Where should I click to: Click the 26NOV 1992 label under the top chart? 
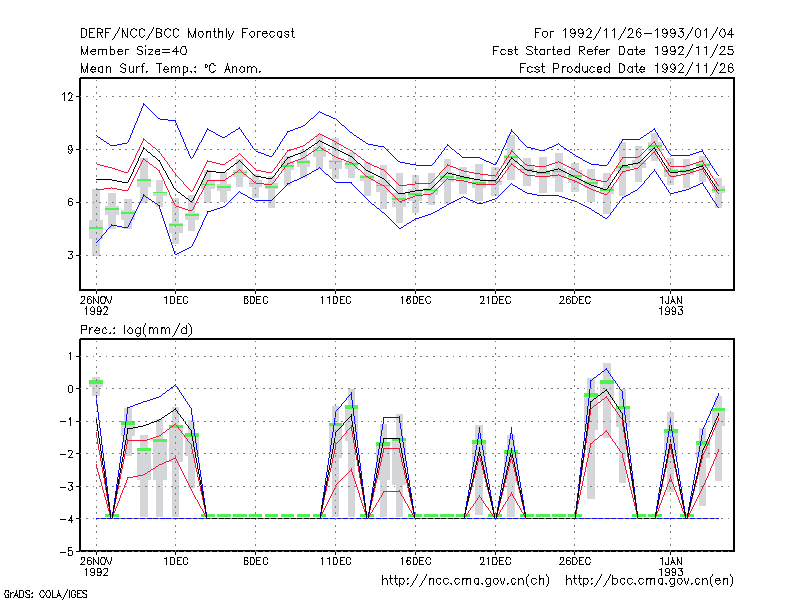[96, 305]
